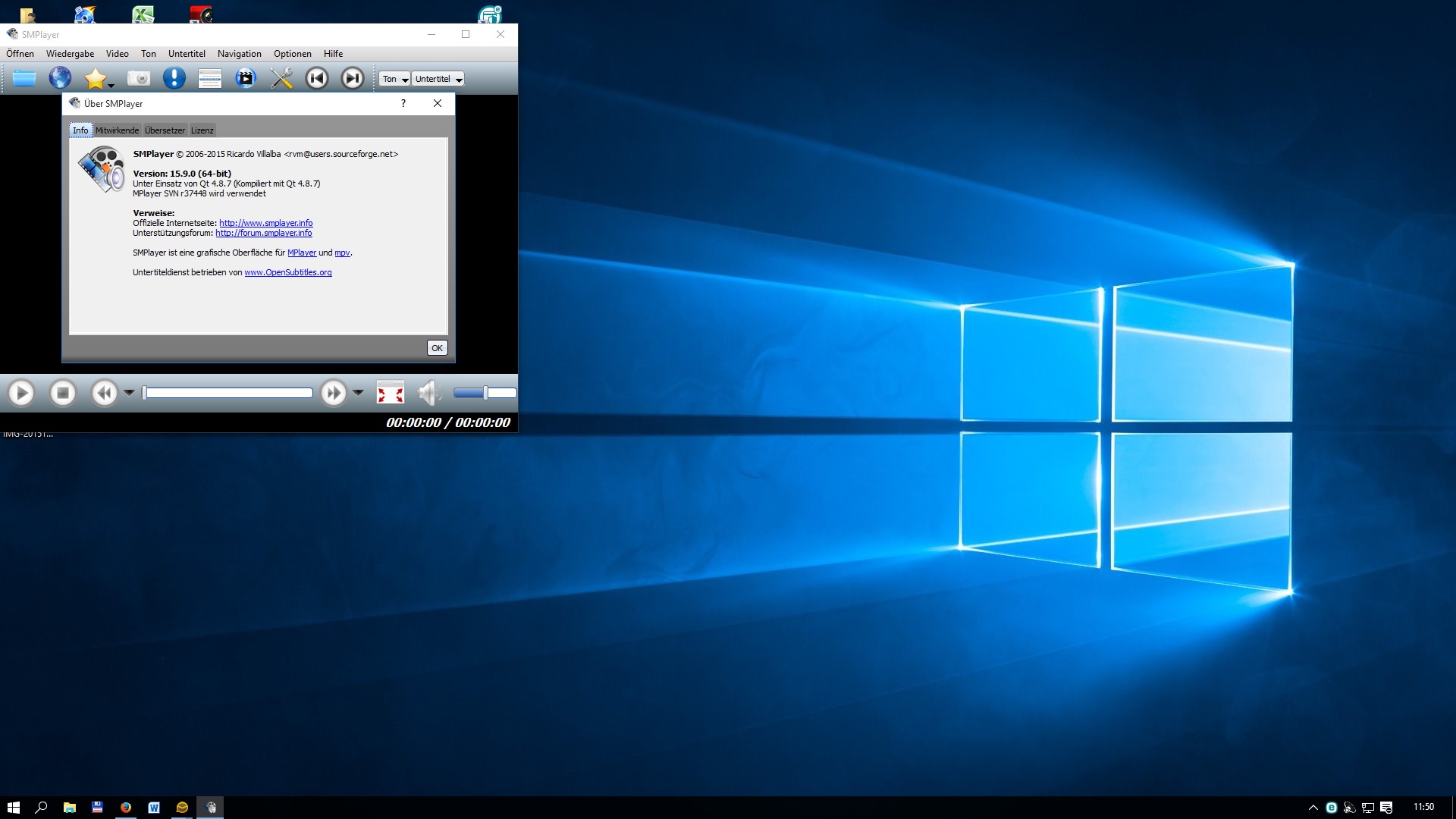Show file information with the blue exclamation icon
1456x819 pixels.
pyautogui.click(x=174, y=78)
